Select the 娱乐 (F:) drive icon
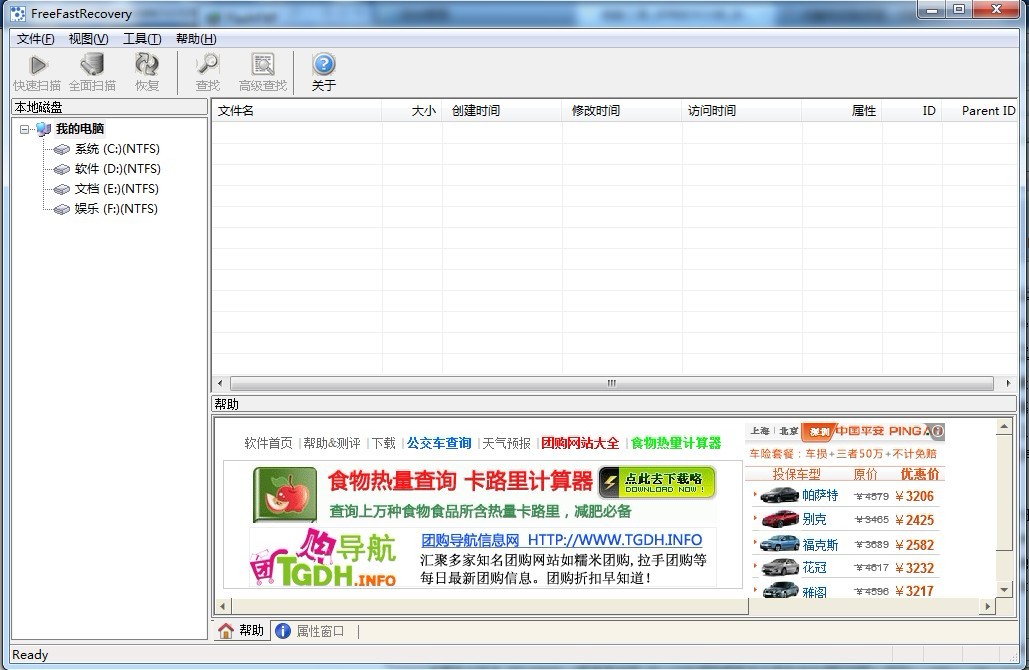The width and height of the screenshot is (1029, 670). (62, 209)
